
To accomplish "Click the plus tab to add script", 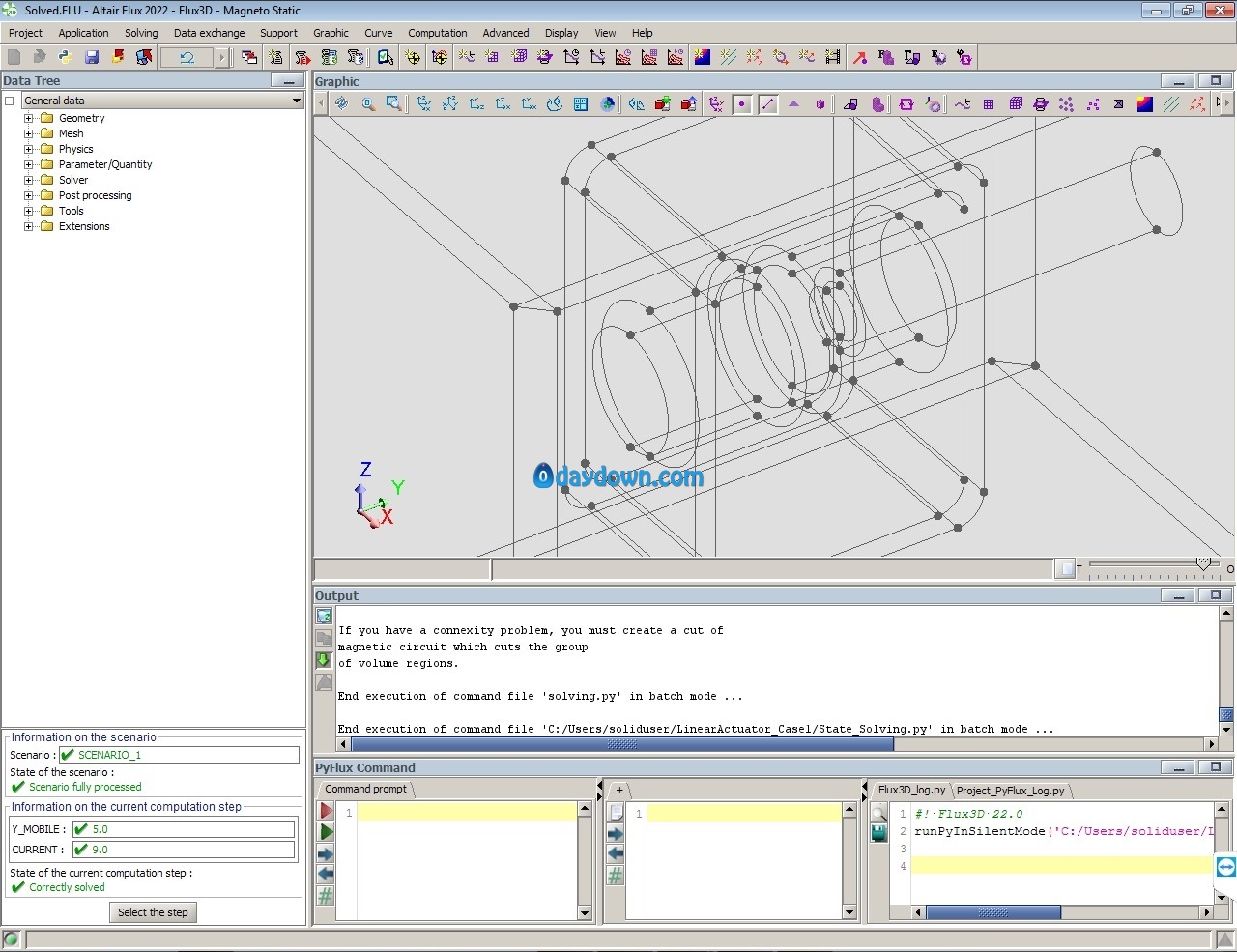I will (x=619, y=790).
